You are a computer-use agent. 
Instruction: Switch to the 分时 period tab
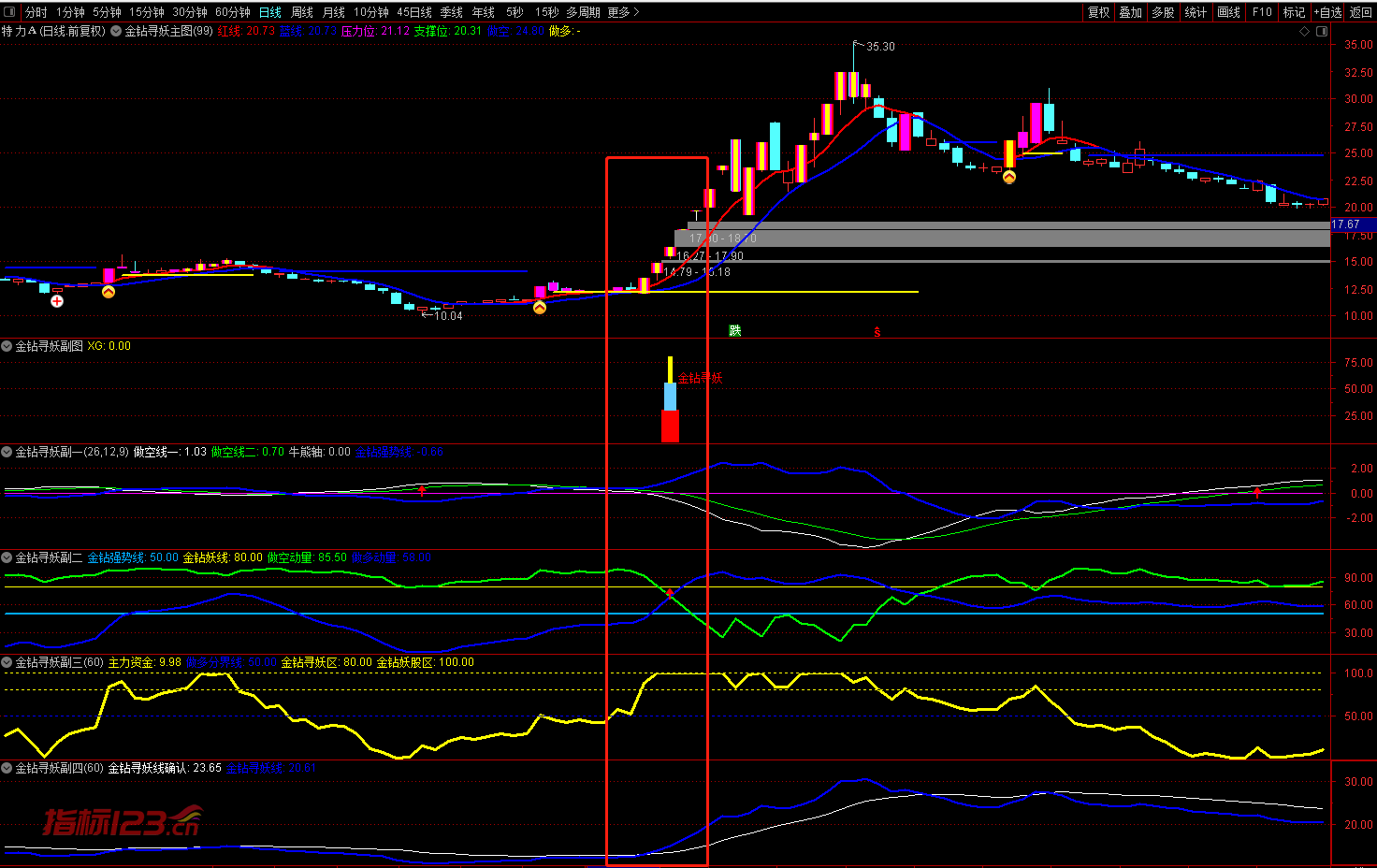click(x=36, y=12)
